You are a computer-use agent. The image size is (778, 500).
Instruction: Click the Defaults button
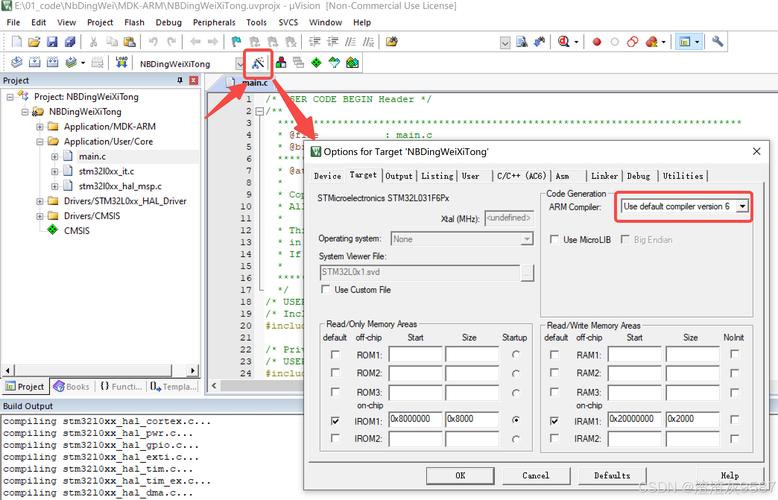[x=612, y=475]
